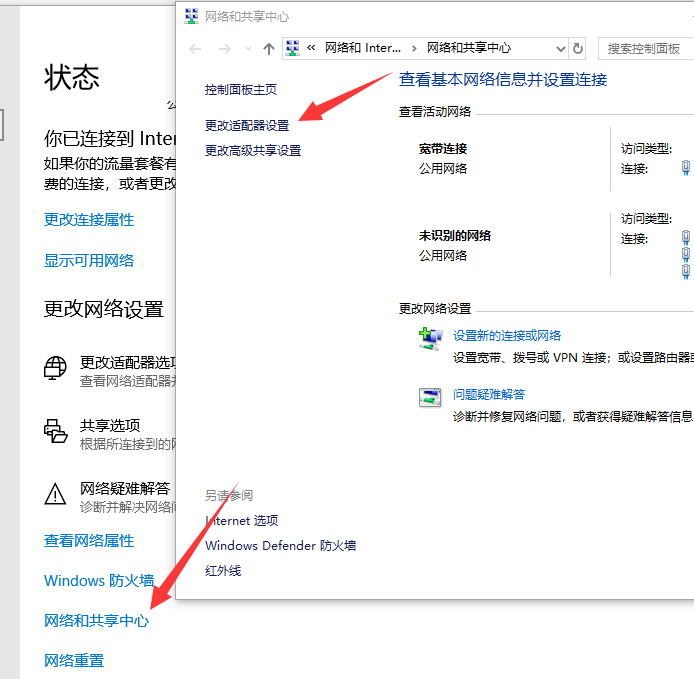
Task: Click the 网络重置 link
Action: tap(74, 660)
